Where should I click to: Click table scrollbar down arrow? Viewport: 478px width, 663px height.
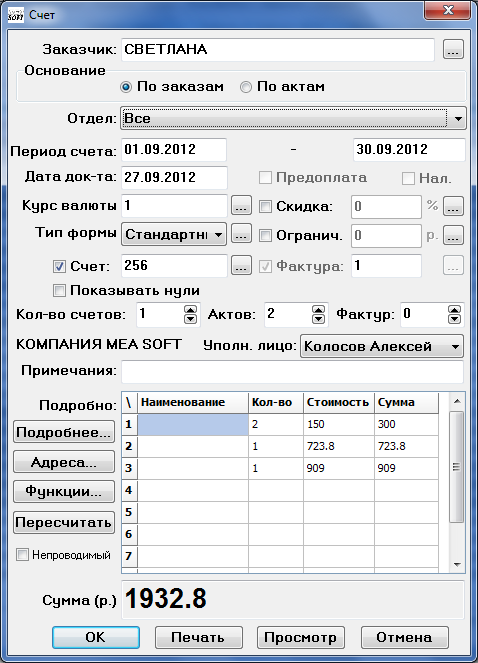(x=457, y=564)
